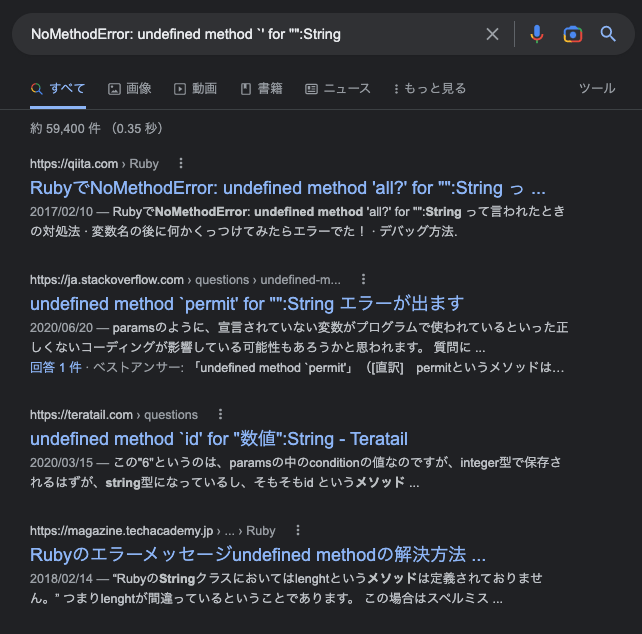Viewport: 642px width, 634px height.
Task: Click the https://ja.stackoverflow.com breadcrumb URL
Action: click(x=106, y=280)
